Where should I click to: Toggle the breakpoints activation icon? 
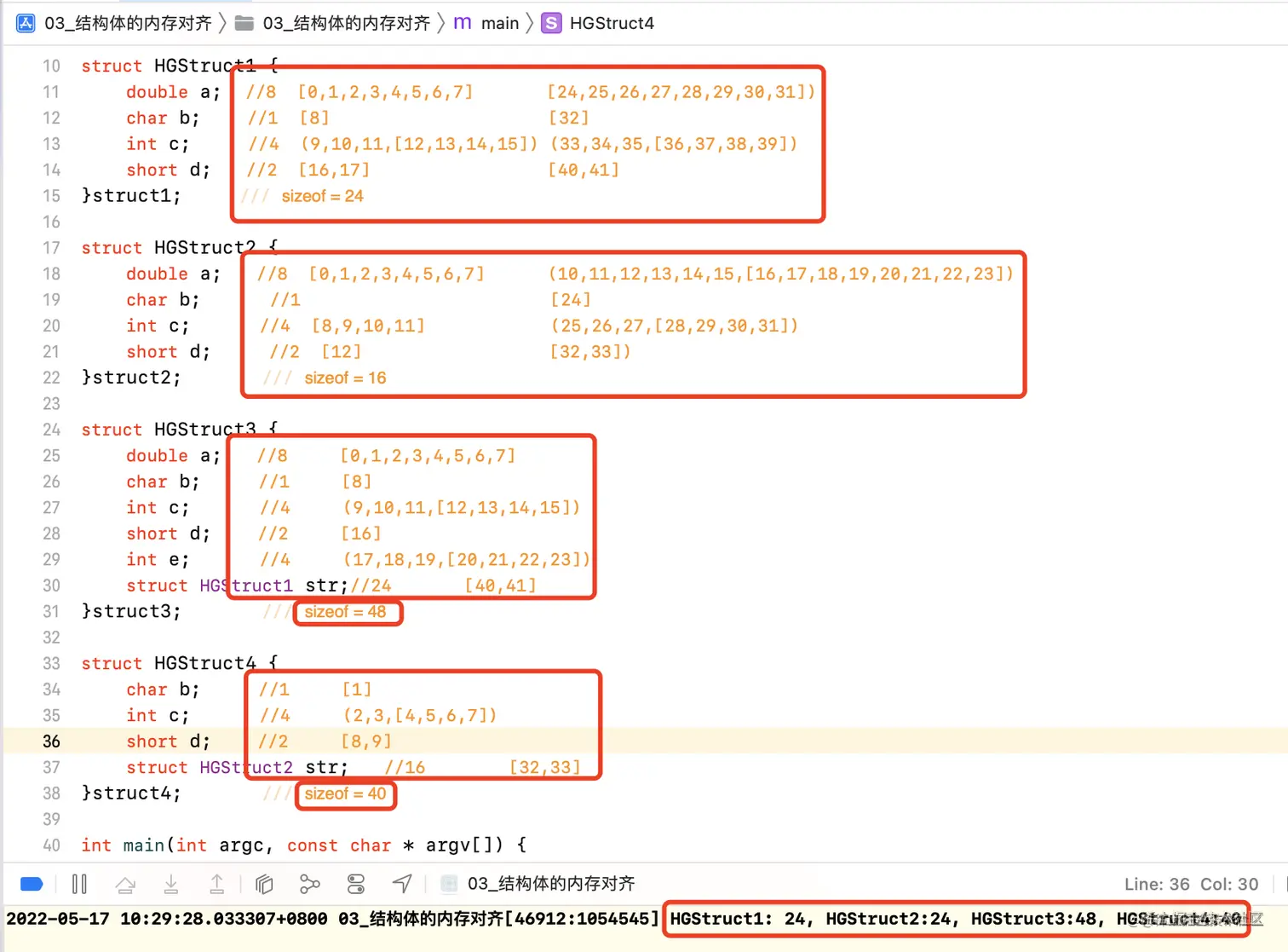click(32, 884)
